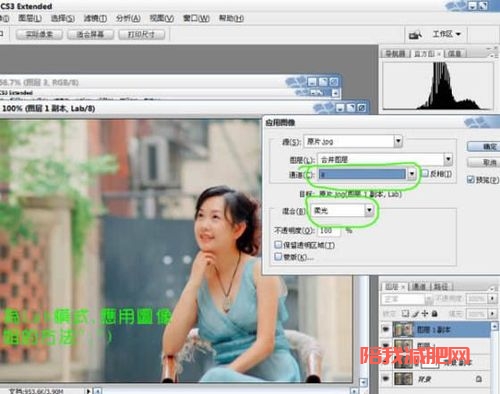Hide the top selected layer copy
Viewport: 500px width, 394px height.
coord(386,329)
